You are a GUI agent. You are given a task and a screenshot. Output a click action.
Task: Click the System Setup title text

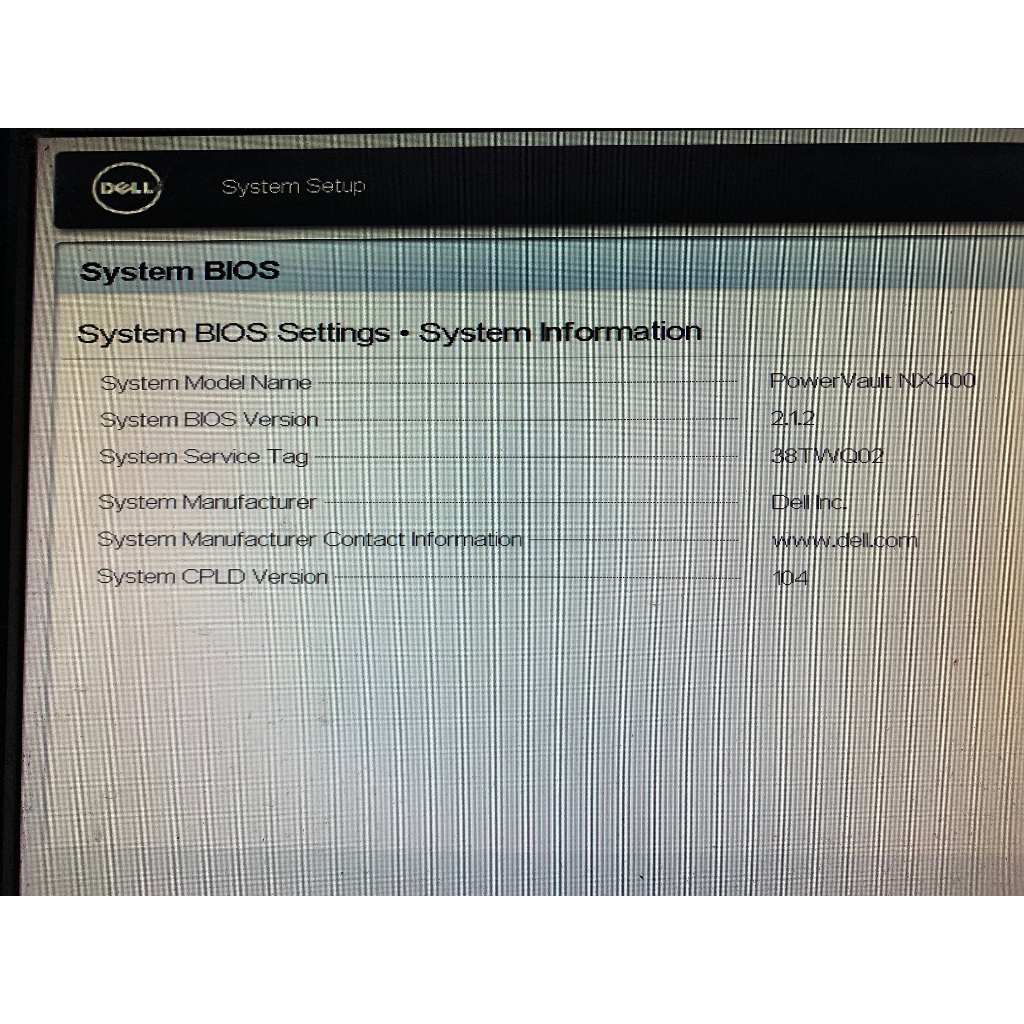pos(293,187)
